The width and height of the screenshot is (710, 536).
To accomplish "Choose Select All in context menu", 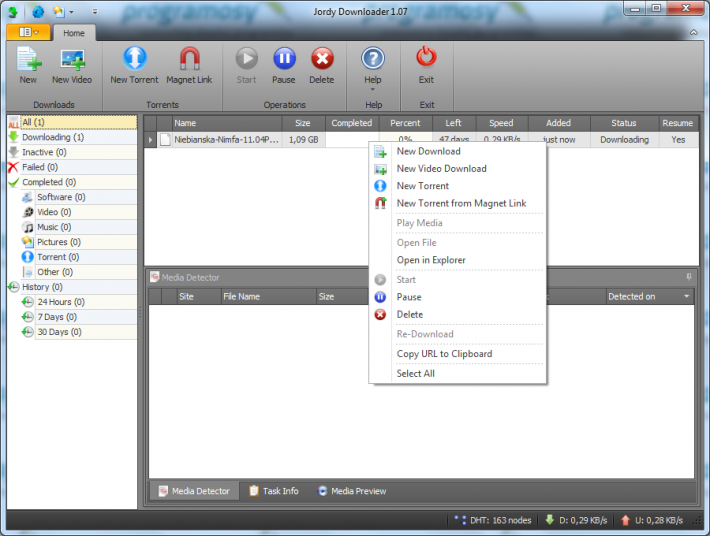I will tap(457, 373).
